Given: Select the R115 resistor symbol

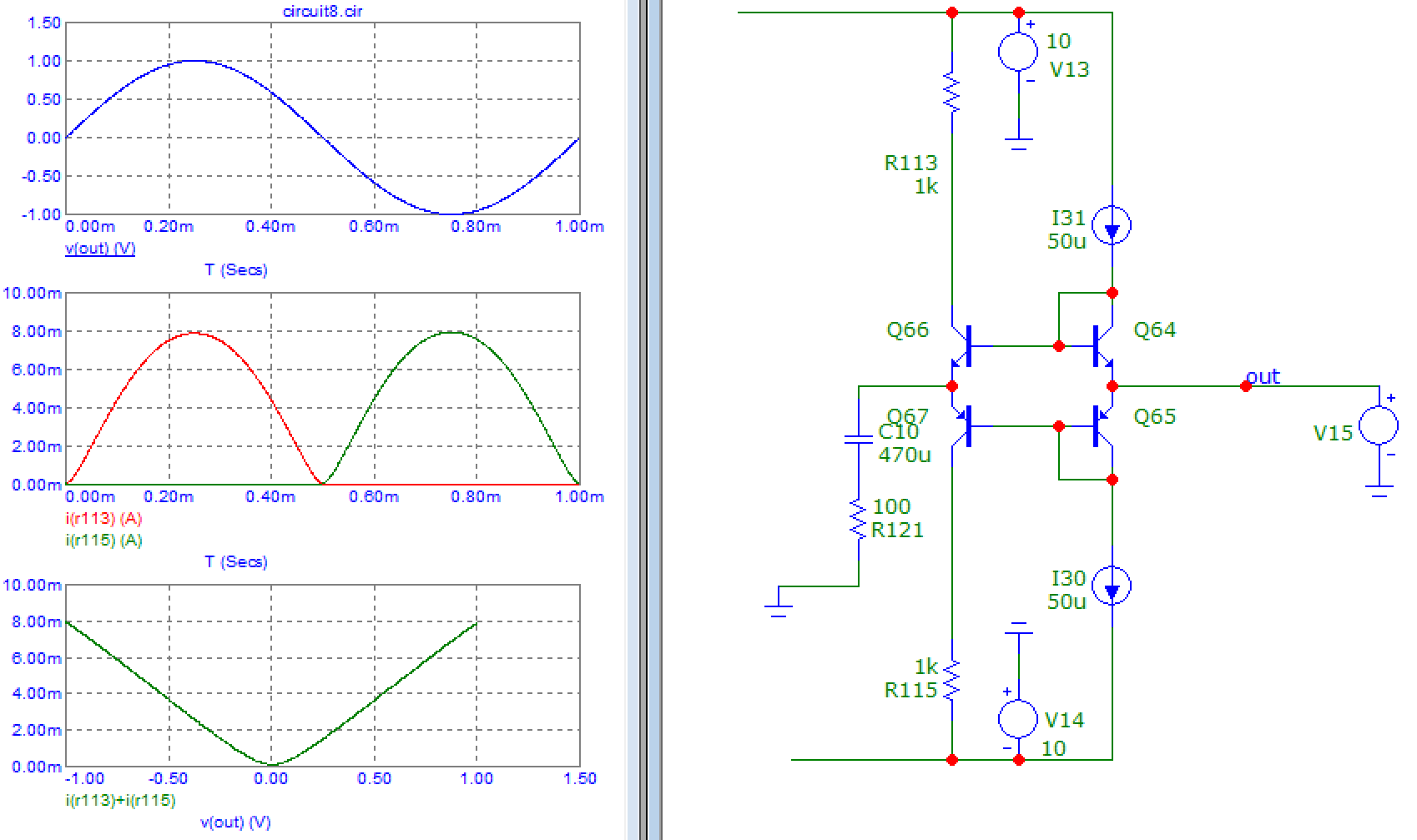Looking at the screenshot, I should pos(951,678).
